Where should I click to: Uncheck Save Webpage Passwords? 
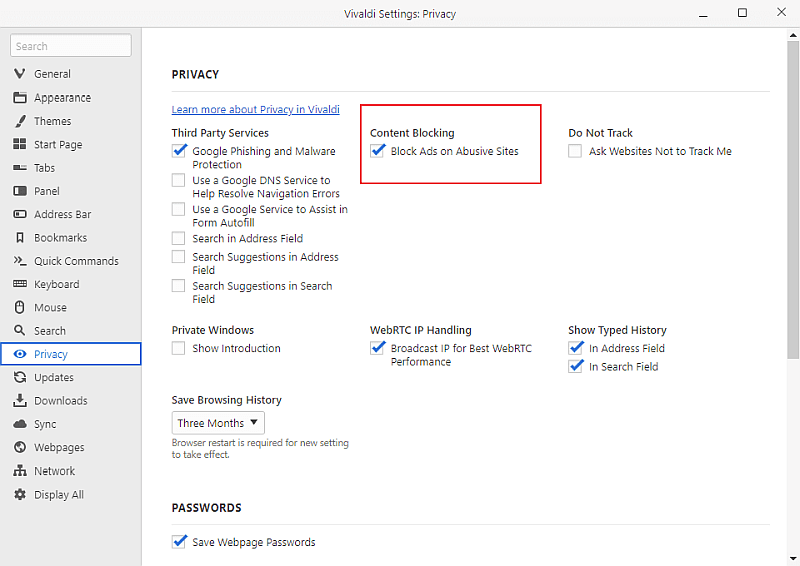(x=179, y=542)
